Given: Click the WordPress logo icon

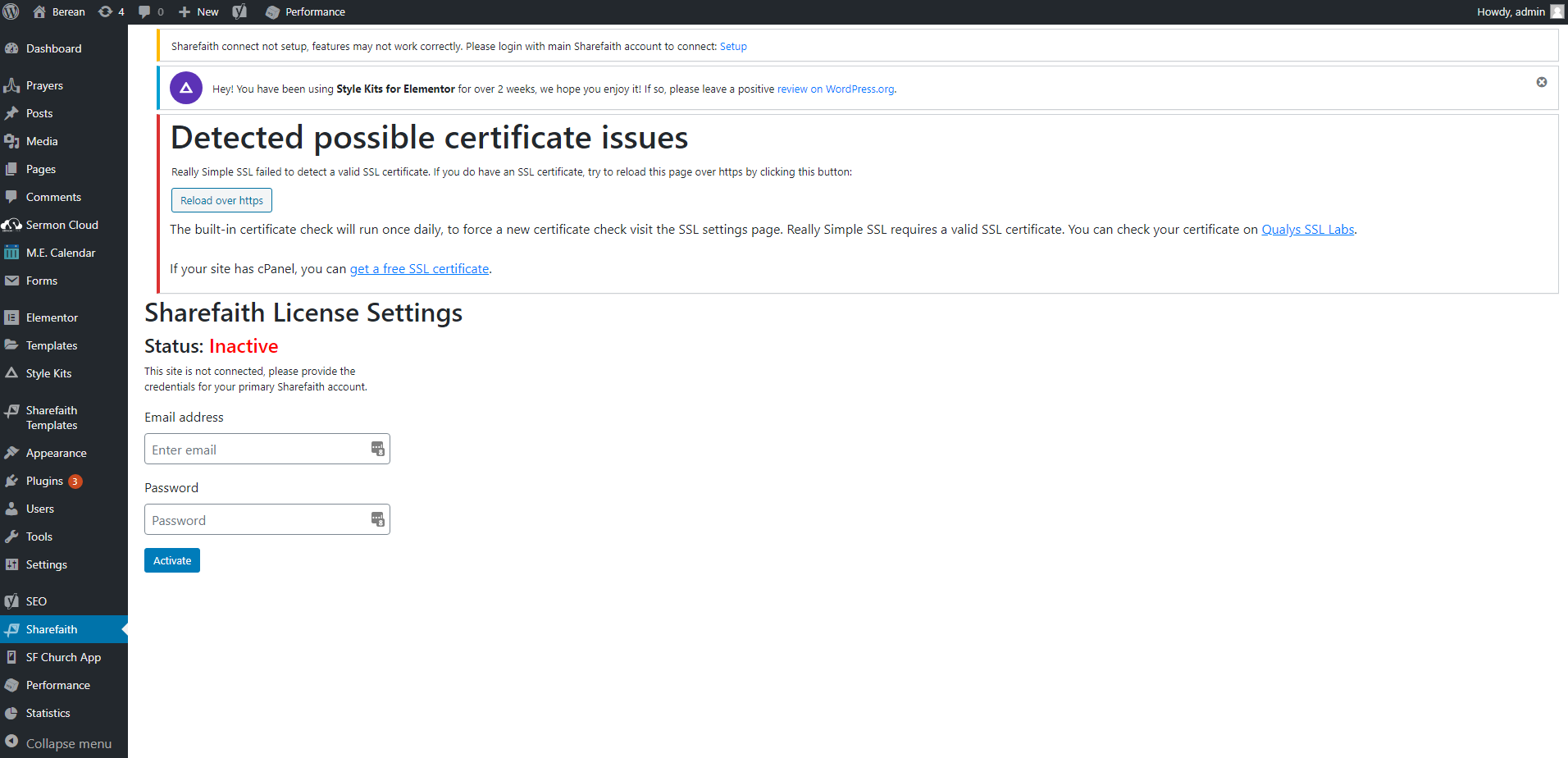Looking at the screenshot, I should click(x=11, y=11).
